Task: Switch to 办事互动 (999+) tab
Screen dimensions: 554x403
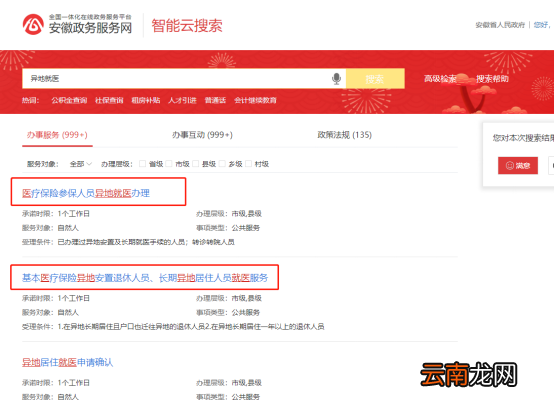Action: click(x=202, y=135)
